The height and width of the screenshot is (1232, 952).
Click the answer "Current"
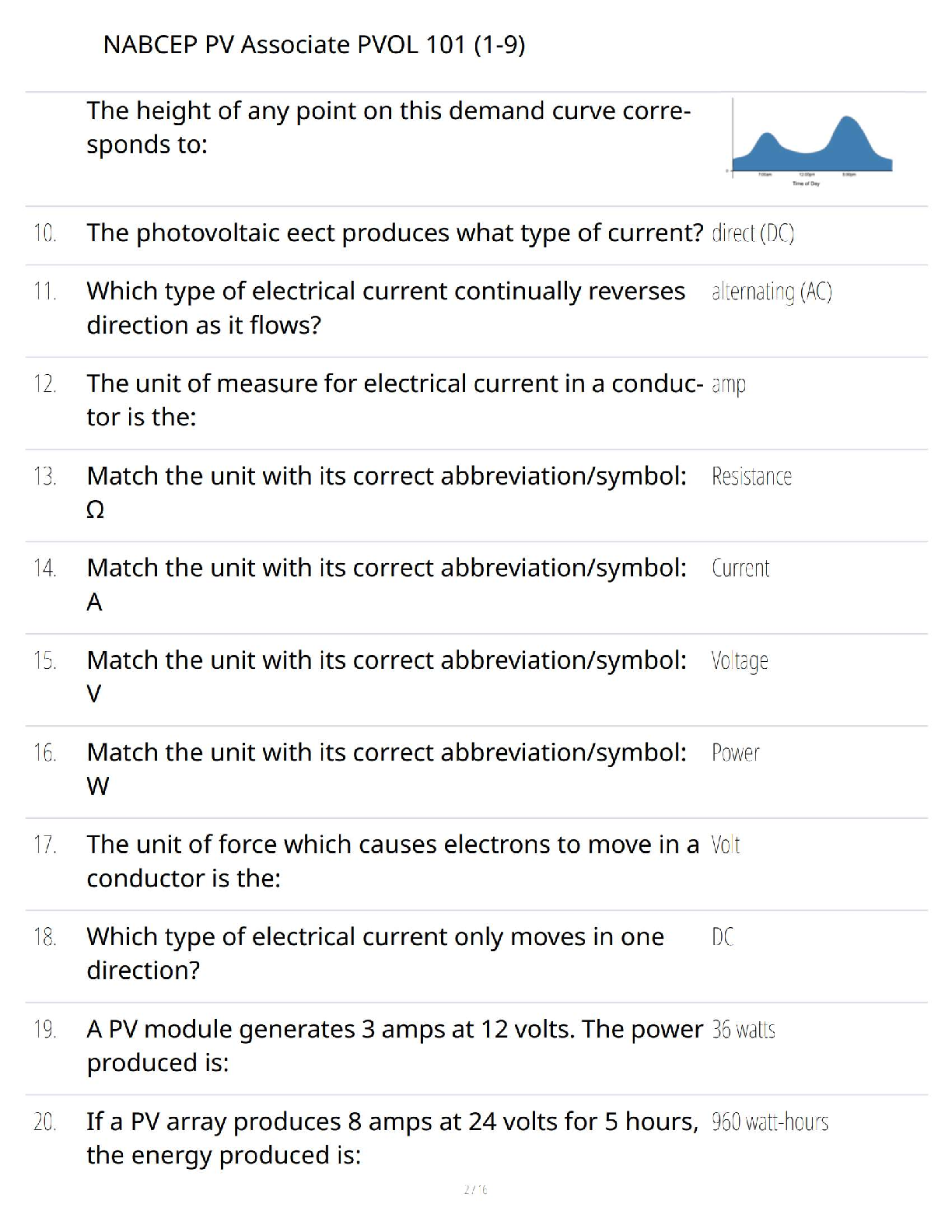coord(740,569)
